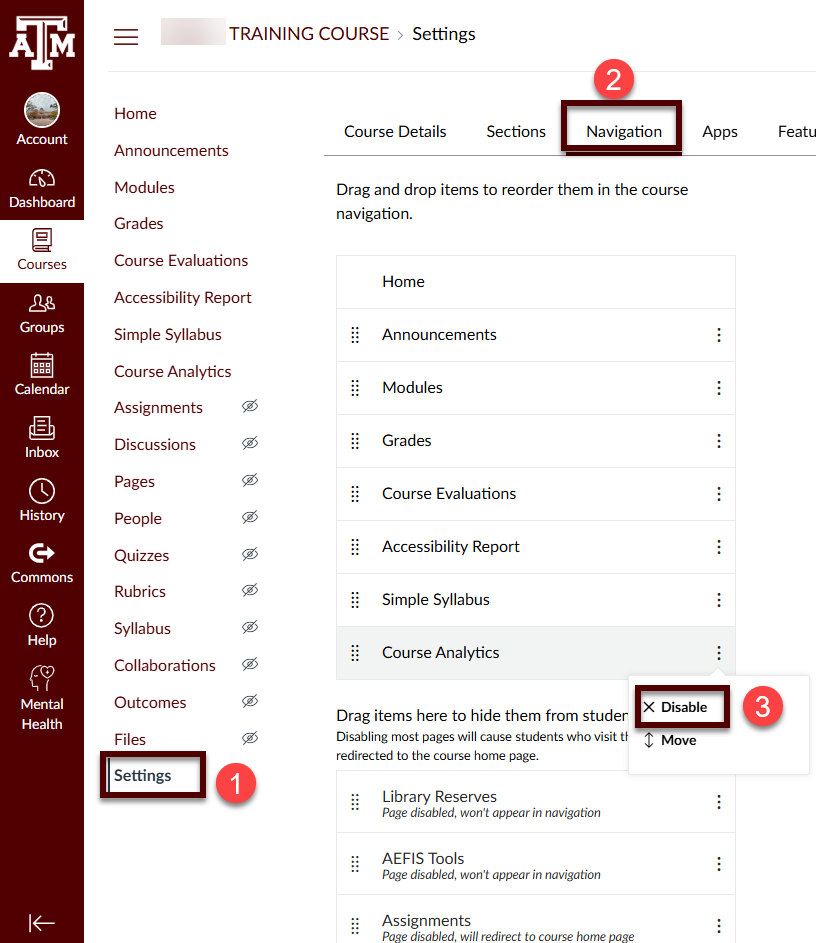Switch to the Course Details tab

395,132
